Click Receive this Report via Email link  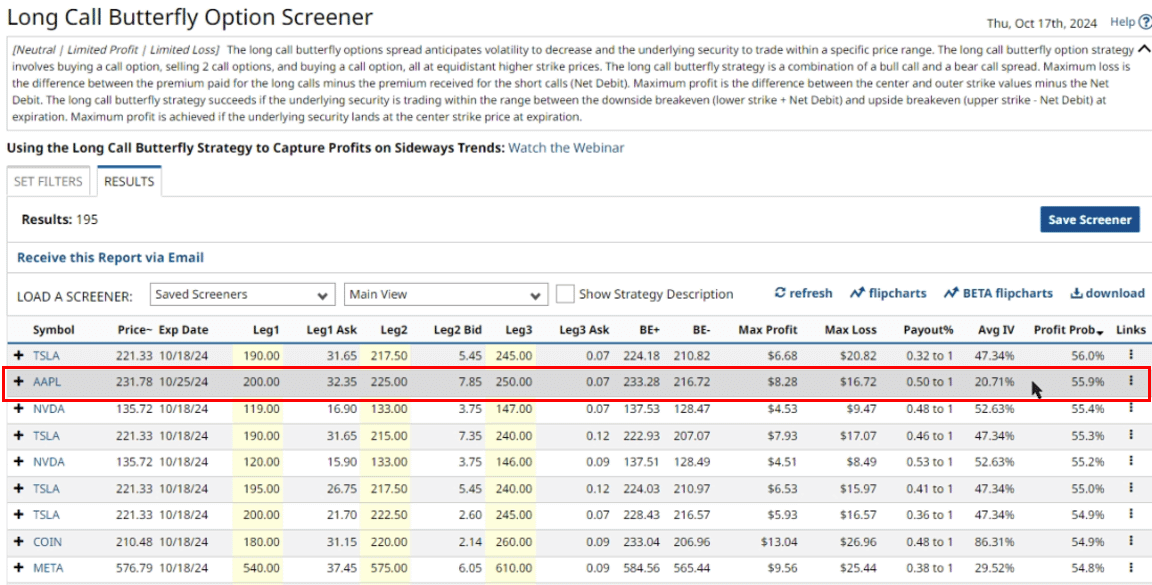[x=110, y=257]
